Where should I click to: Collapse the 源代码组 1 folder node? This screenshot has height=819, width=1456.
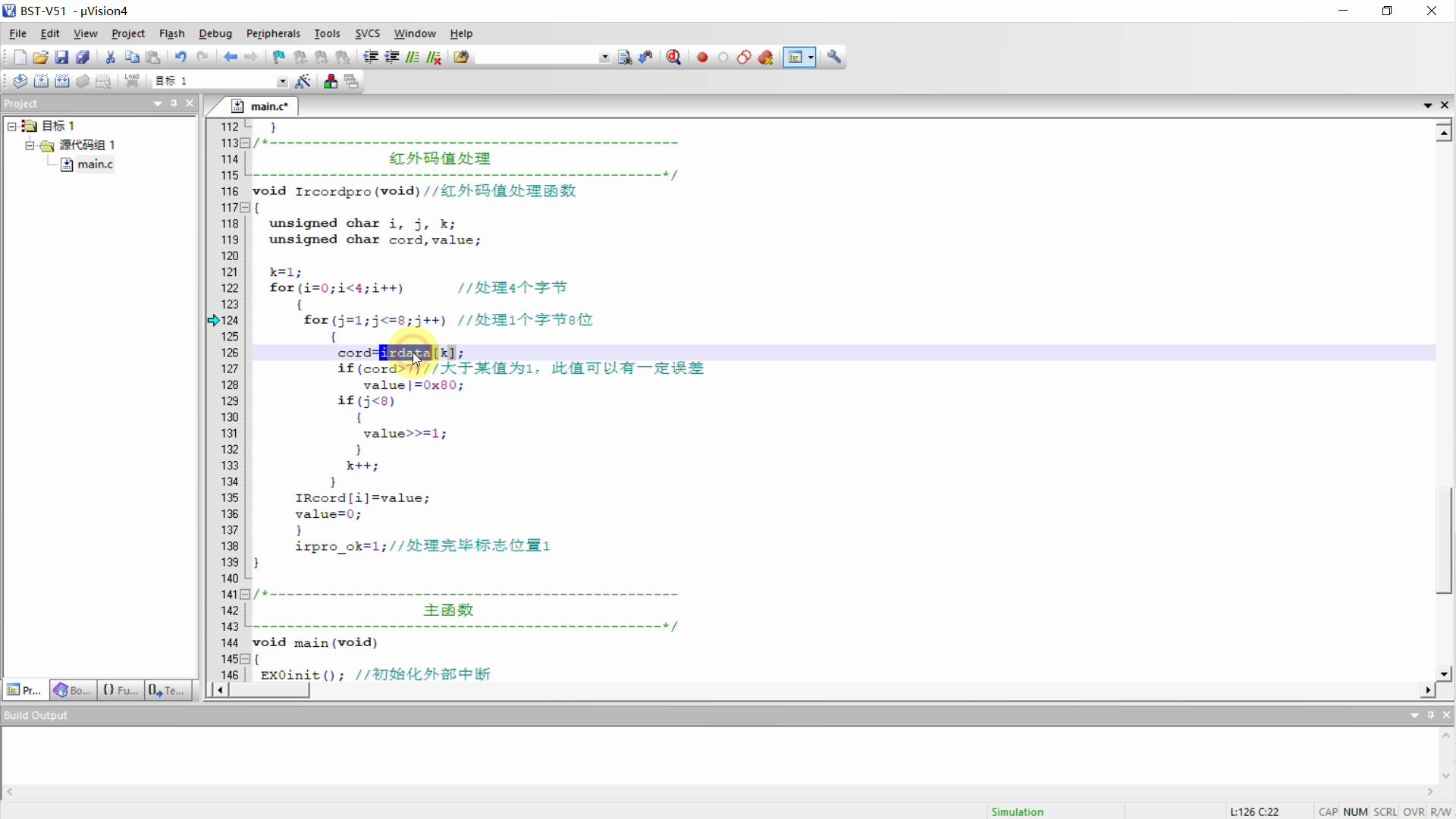click(30, 145)
